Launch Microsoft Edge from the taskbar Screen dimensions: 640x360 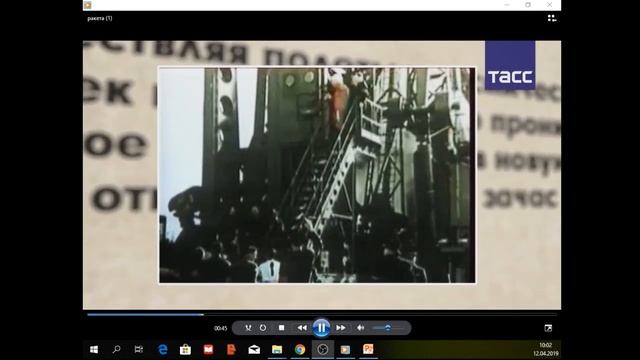click(x=163, y=349)
